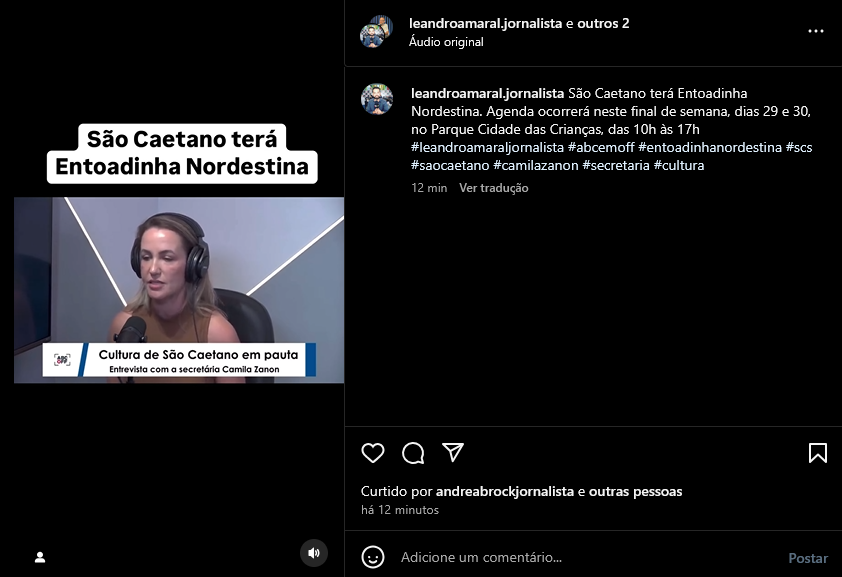
Task: Open the 'Áudio original' link
Action: 446,42
